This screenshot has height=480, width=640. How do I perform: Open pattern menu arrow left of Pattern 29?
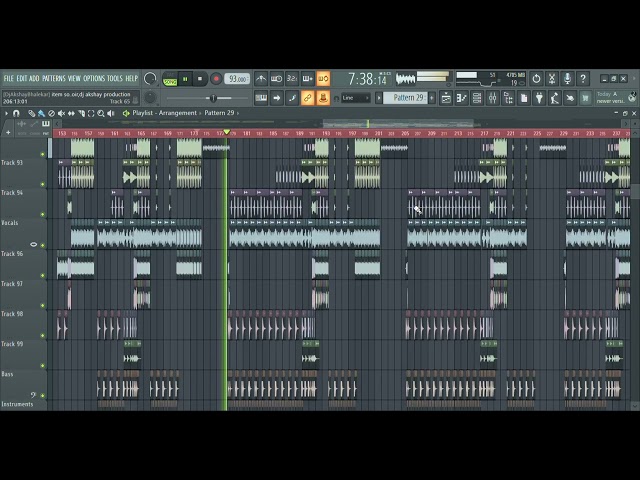(x=378, y=98)
